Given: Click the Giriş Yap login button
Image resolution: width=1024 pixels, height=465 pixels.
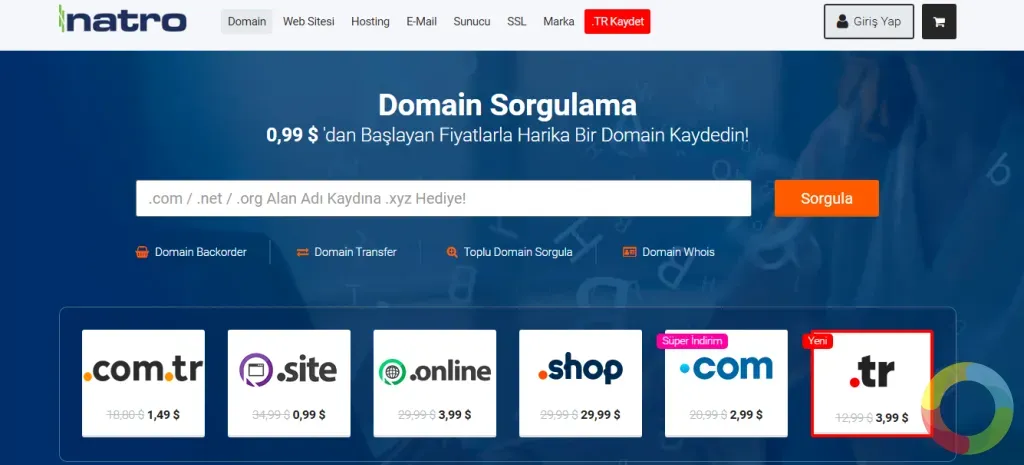Looking at the screenshot, I should [869, 22].
